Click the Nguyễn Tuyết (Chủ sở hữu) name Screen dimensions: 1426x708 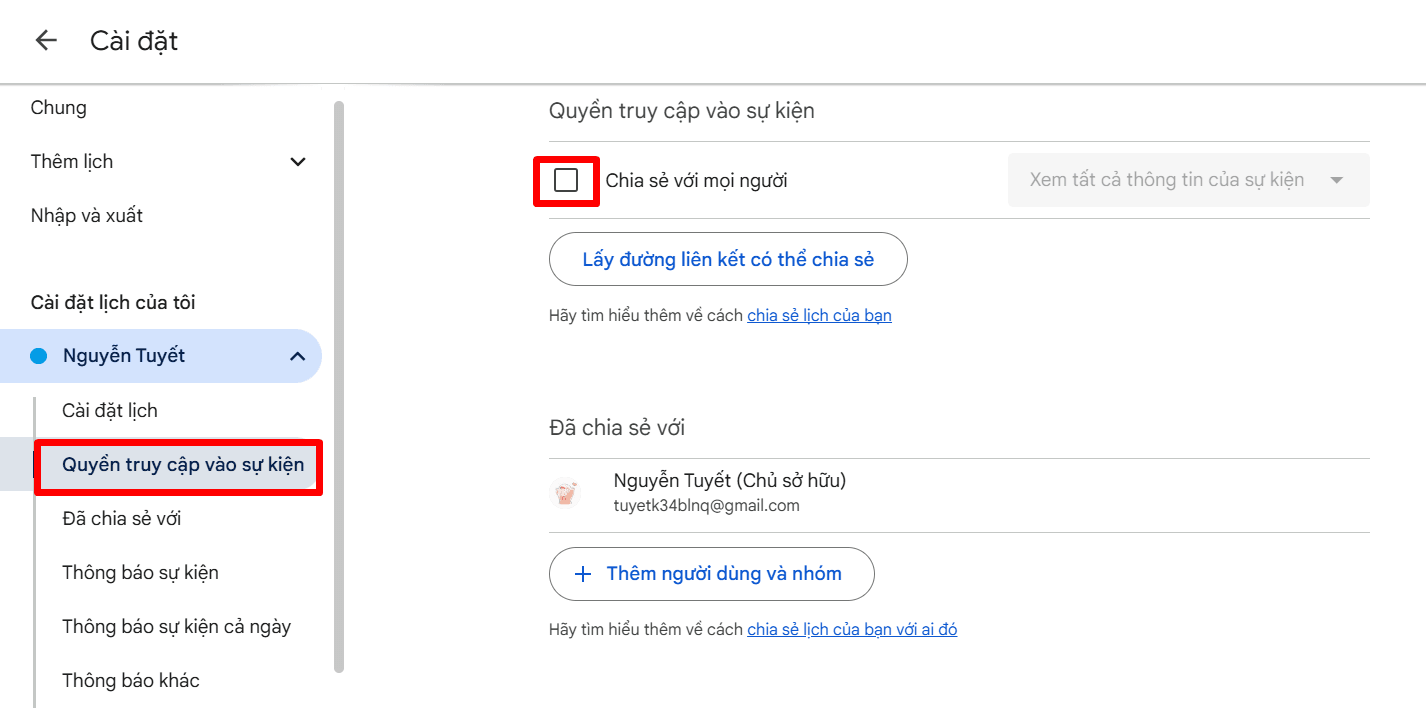tap(730, 480)
